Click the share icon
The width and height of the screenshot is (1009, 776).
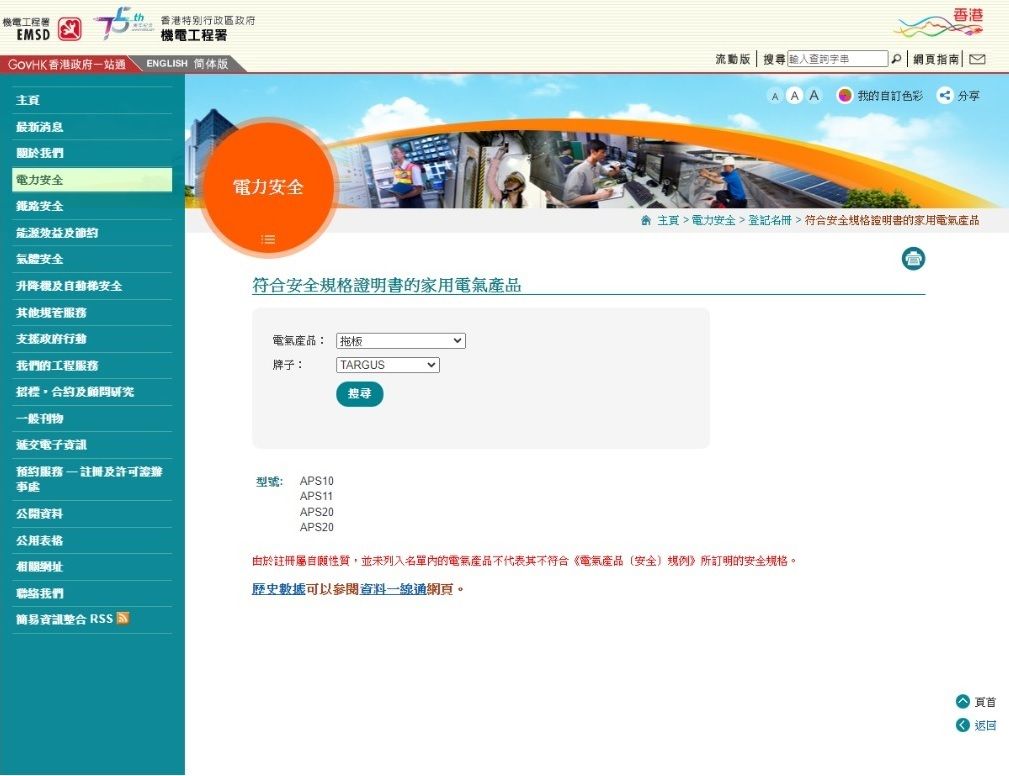pyautogui.click(x=944, y=96)
